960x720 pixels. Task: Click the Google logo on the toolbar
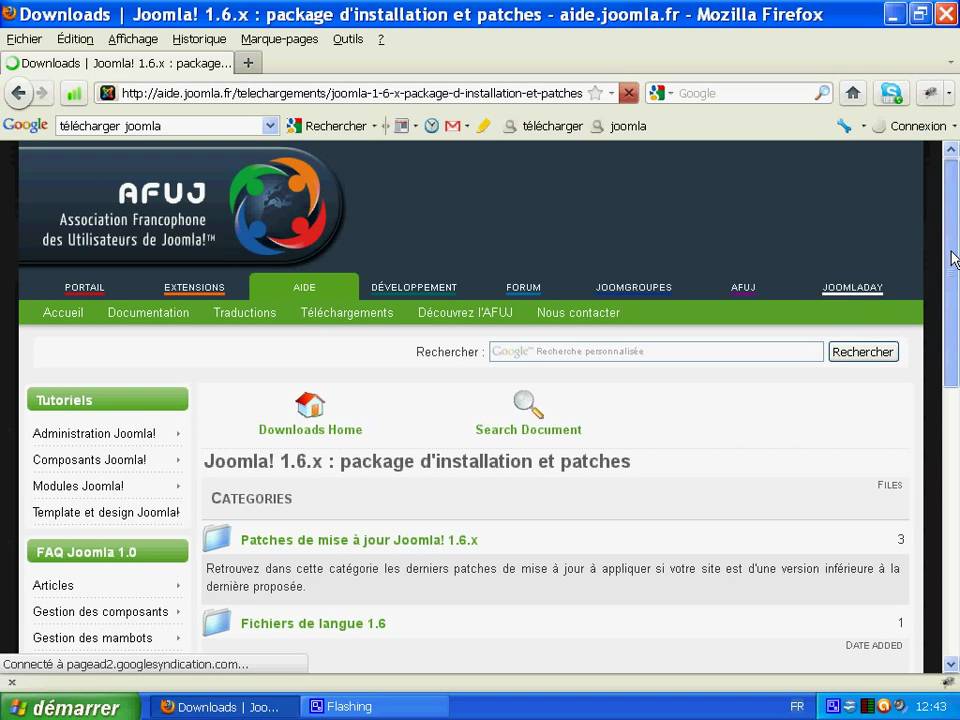coord(25,125)
